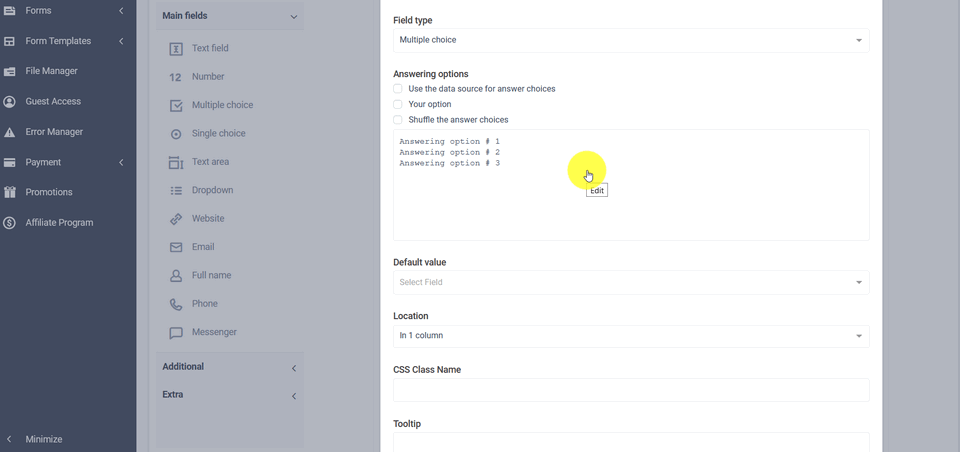
Task: Open Affiliate Program page
Action: click(x=59, y=223)
